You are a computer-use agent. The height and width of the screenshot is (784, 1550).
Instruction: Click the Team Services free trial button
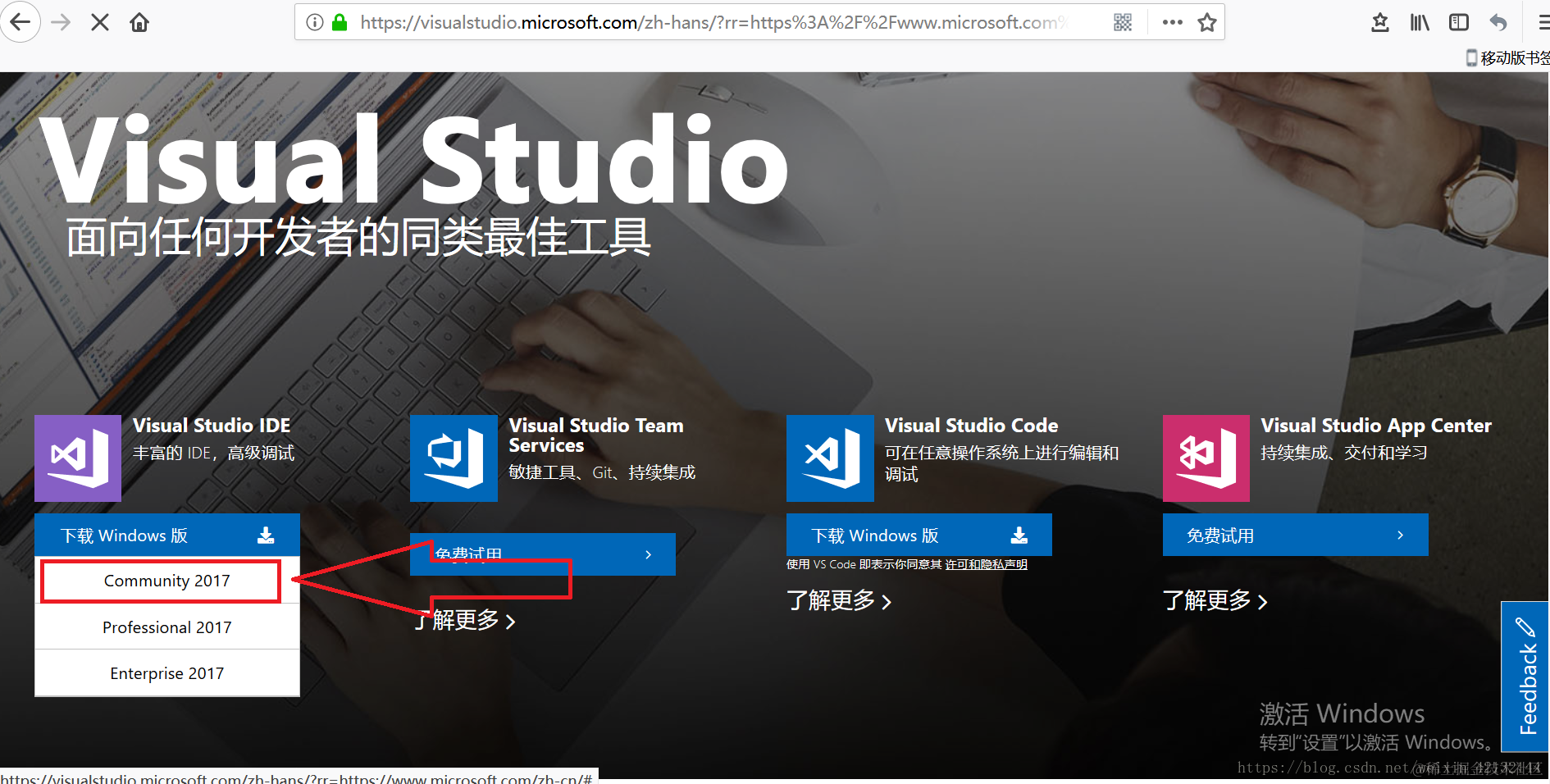pos(543,554)
